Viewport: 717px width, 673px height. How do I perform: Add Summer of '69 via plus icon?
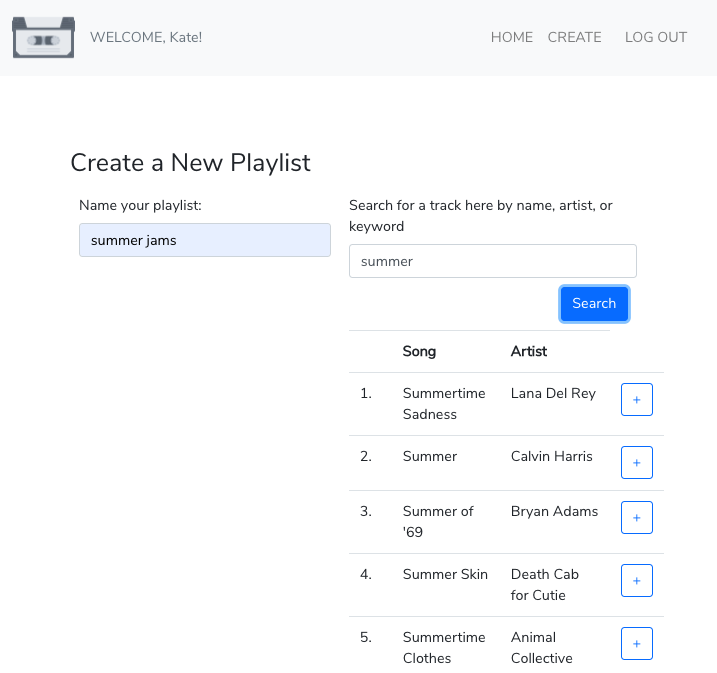[637, 518]
